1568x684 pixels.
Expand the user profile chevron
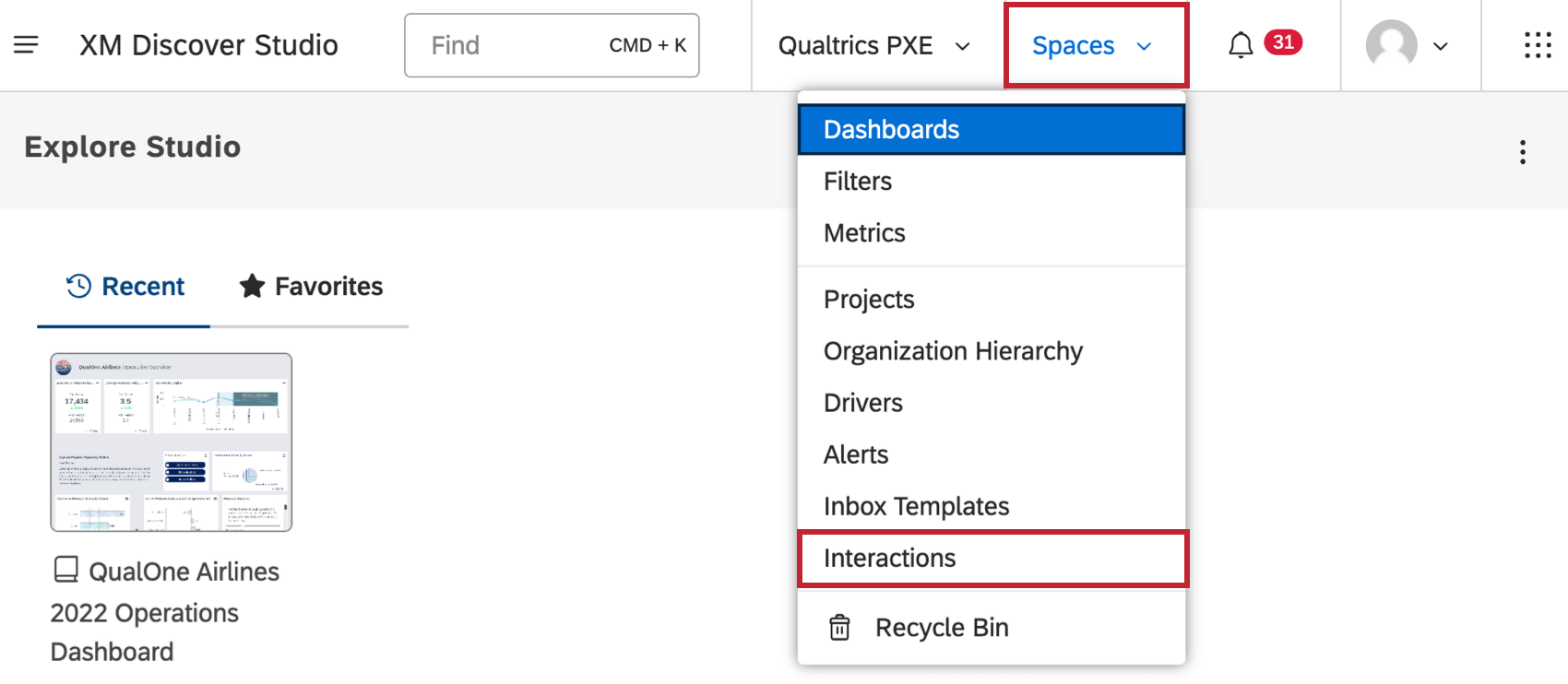(x=1441, y=46)
